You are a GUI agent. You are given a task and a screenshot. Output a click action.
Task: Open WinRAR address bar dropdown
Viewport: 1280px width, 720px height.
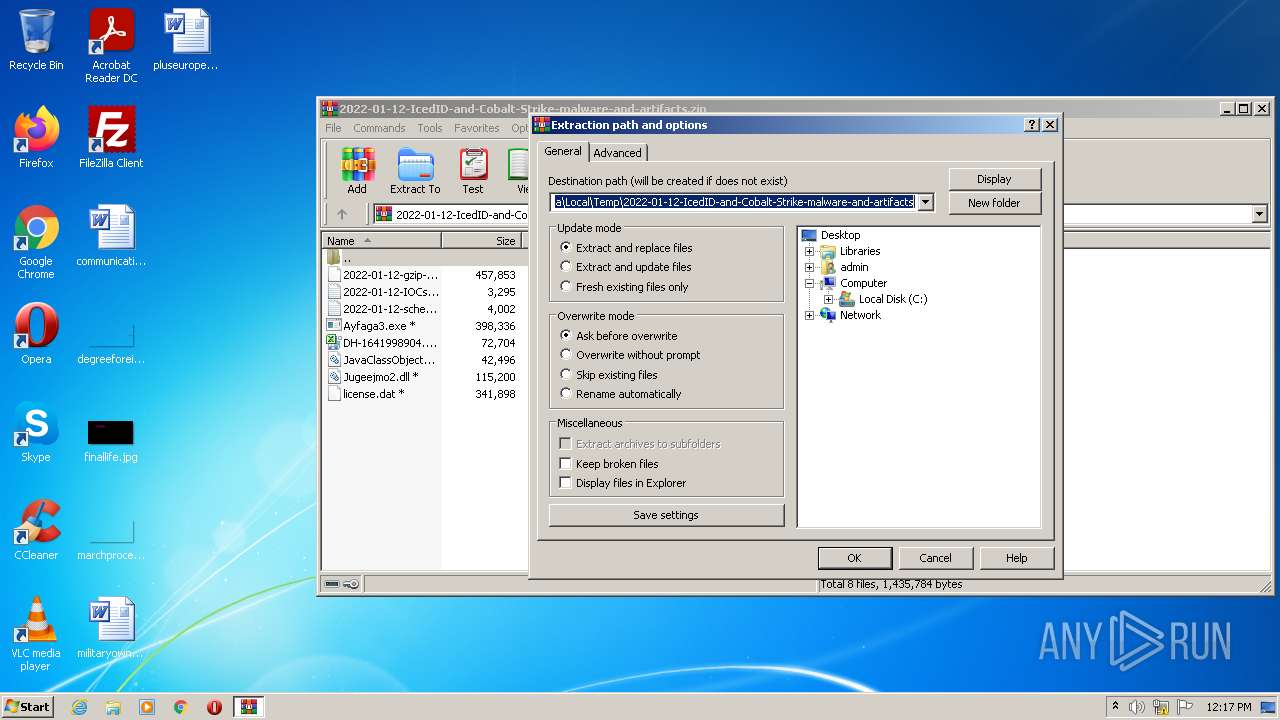[1259, 214]
